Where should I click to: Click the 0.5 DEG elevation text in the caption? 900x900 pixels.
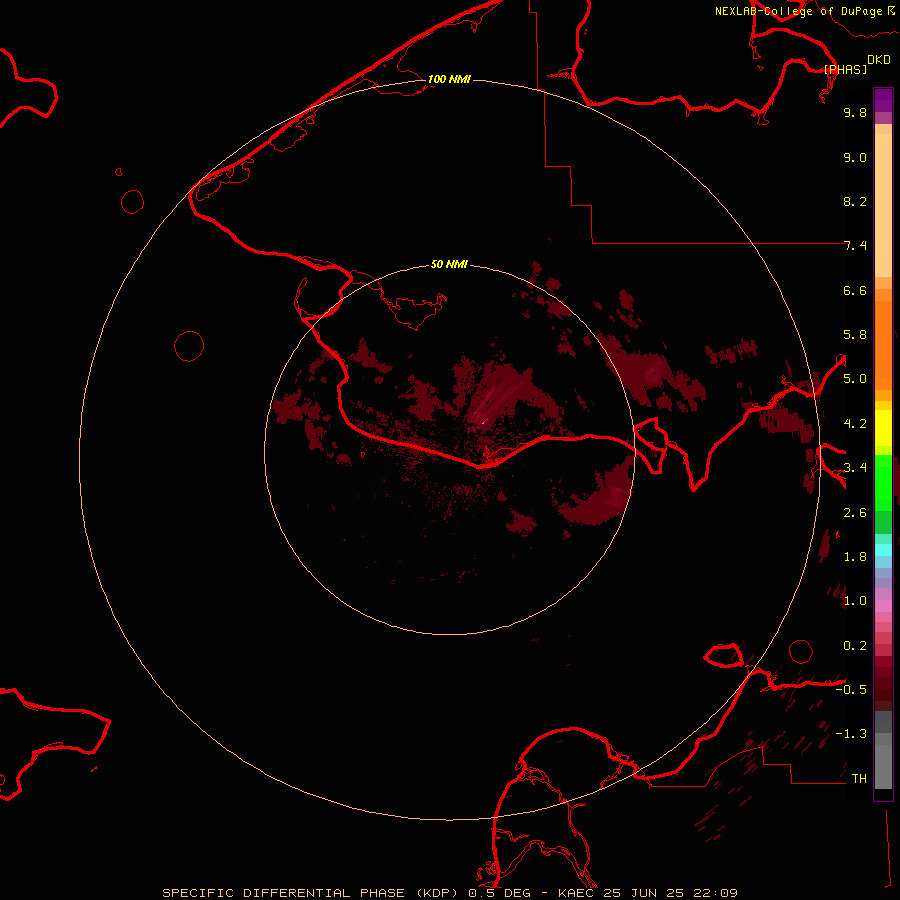pyautogui.click(x=501, y=893)
